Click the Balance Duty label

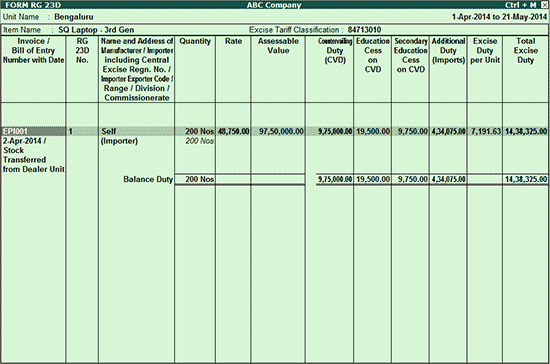pos(148,179)
